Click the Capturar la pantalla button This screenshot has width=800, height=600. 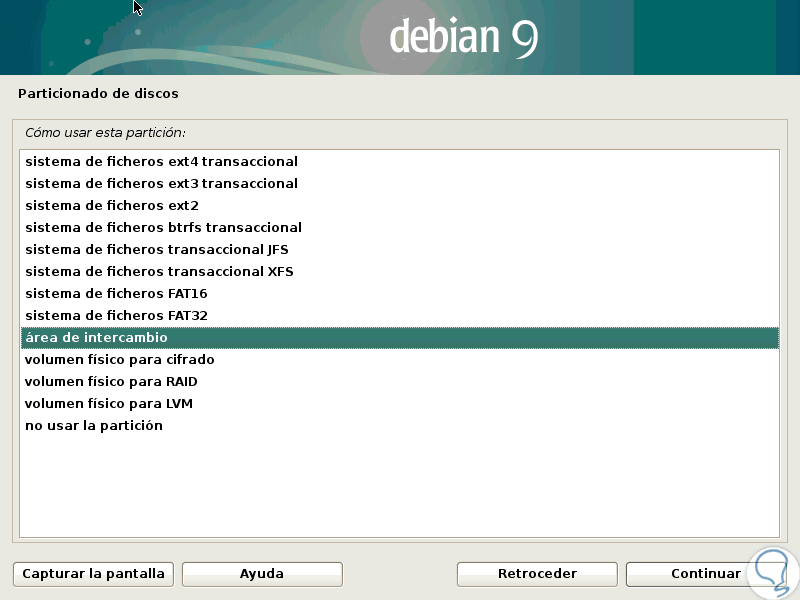coord(93,574)
